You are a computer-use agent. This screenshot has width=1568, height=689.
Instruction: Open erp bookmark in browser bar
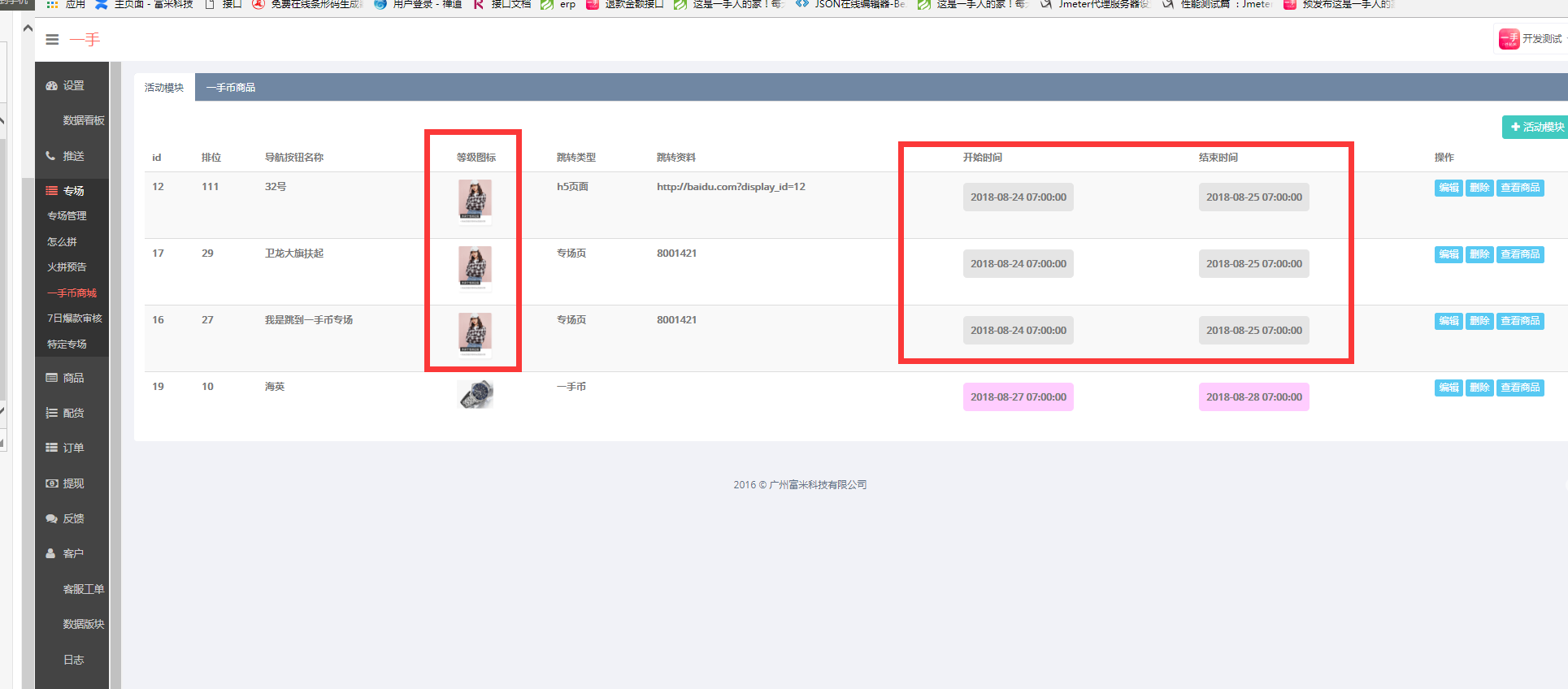[559, 5]
